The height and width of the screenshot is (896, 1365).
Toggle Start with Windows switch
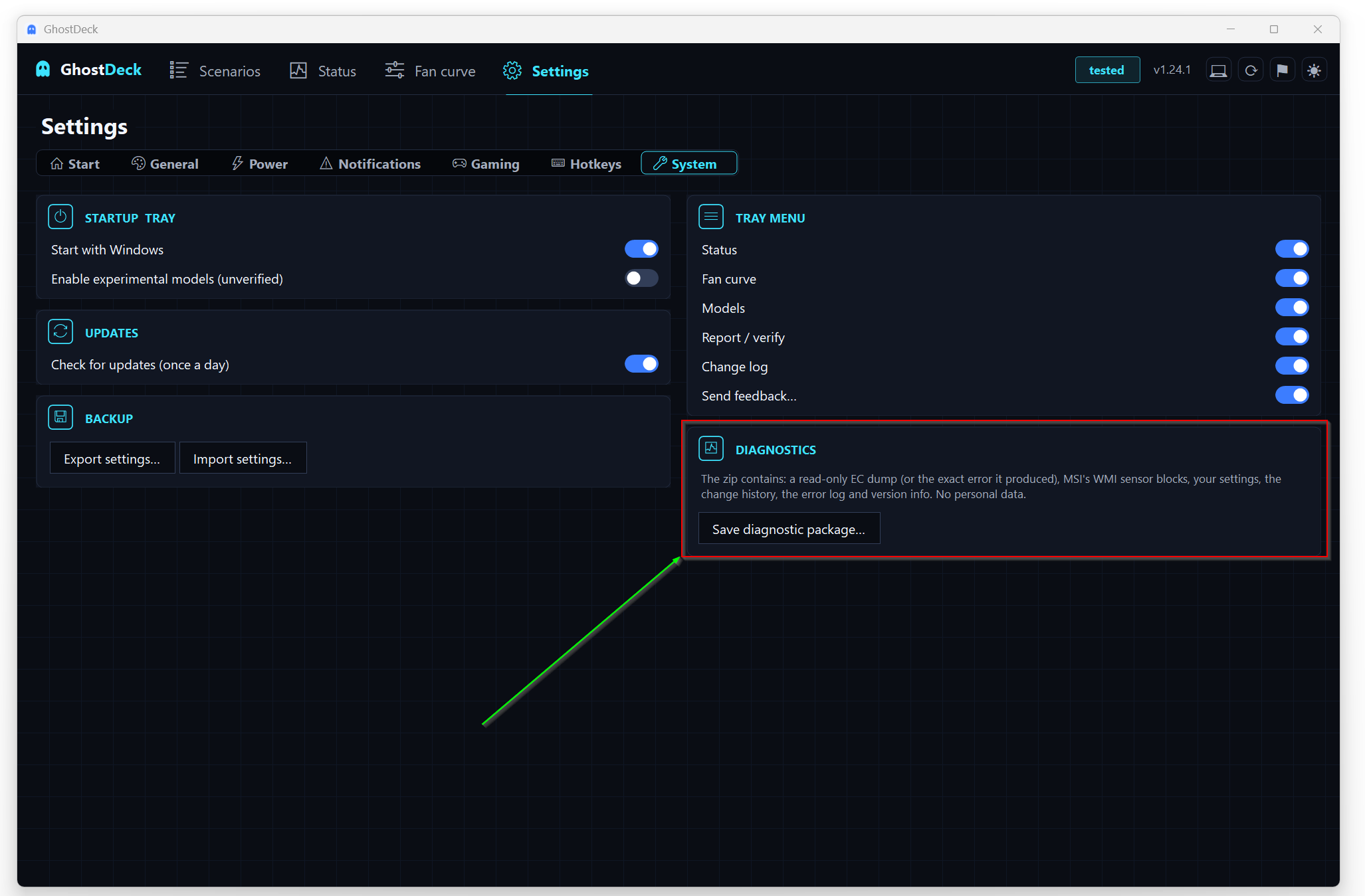tap(641, 249)
